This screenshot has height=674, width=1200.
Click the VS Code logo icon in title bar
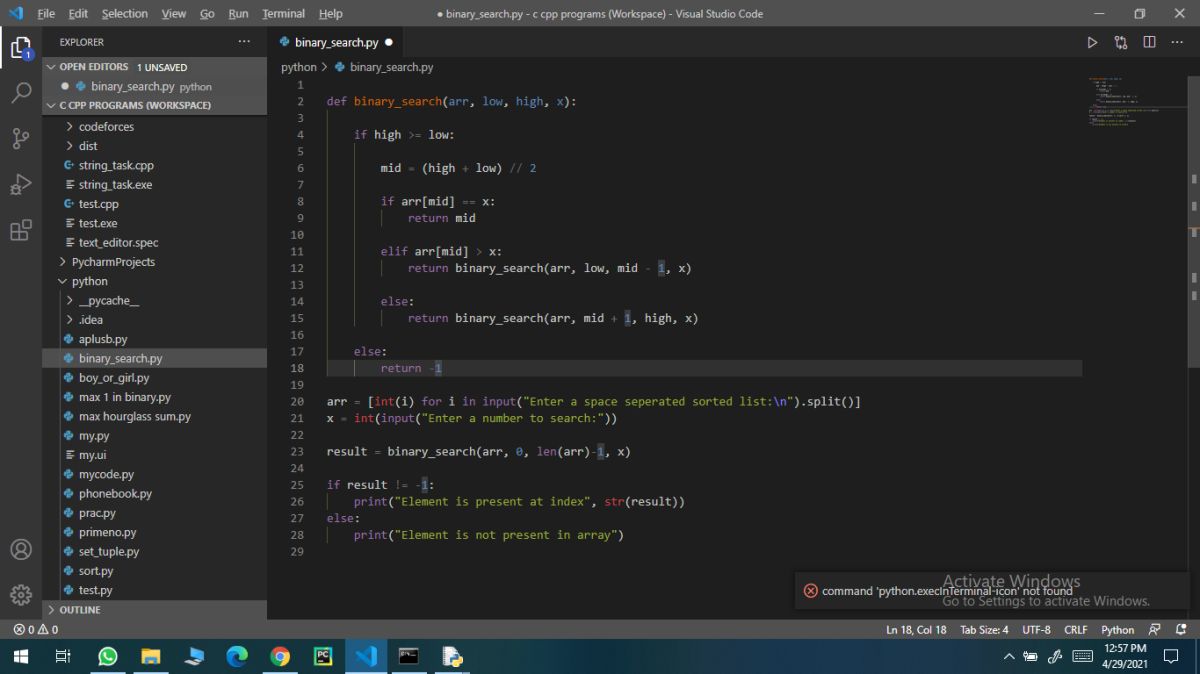click(15, 13)
